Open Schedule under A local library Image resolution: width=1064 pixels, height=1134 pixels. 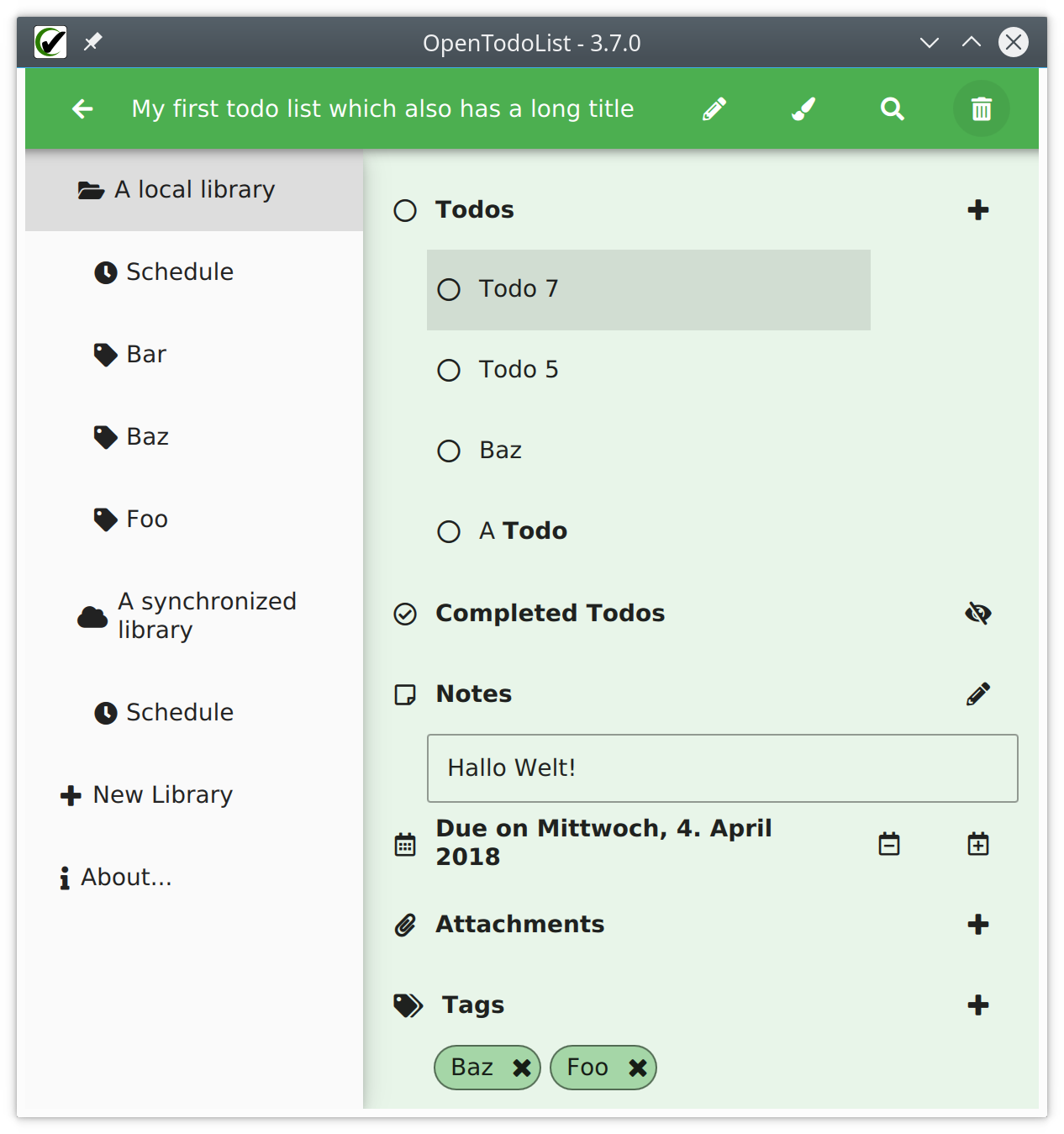pos(194,272)
